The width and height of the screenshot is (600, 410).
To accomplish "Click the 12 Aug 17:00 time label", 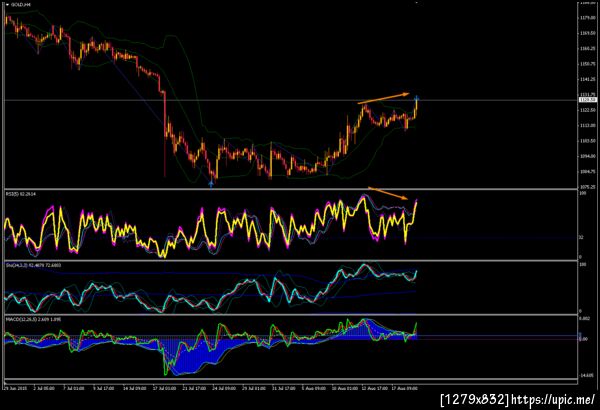I will [x=374, y=388].
